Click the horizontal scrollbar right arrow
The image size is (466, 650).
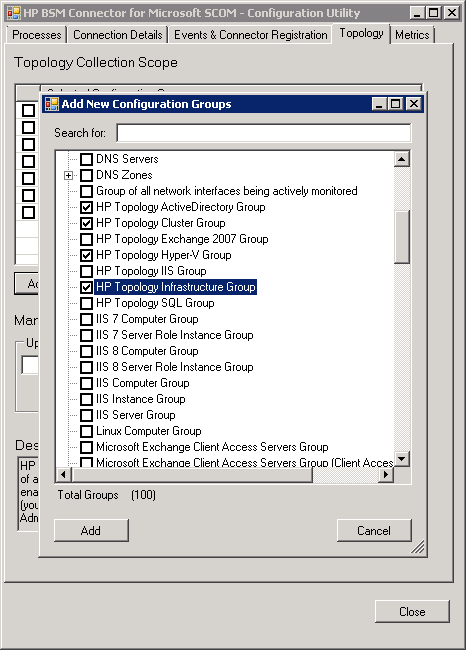(386, 474)
